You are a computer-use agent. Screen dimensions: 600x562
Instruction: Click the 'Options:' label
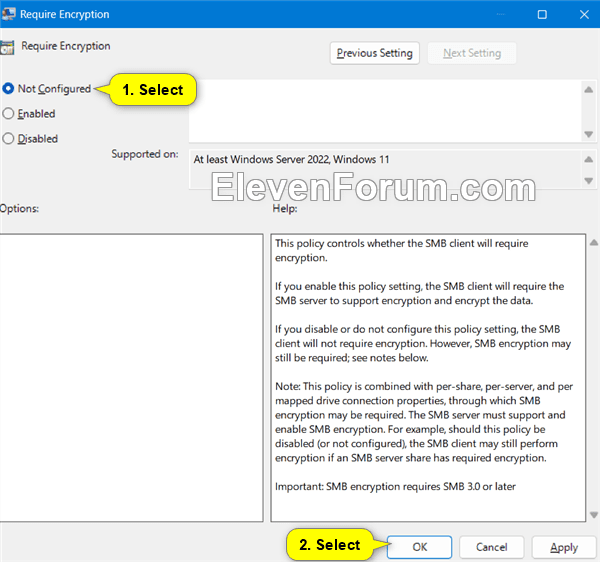19,209
